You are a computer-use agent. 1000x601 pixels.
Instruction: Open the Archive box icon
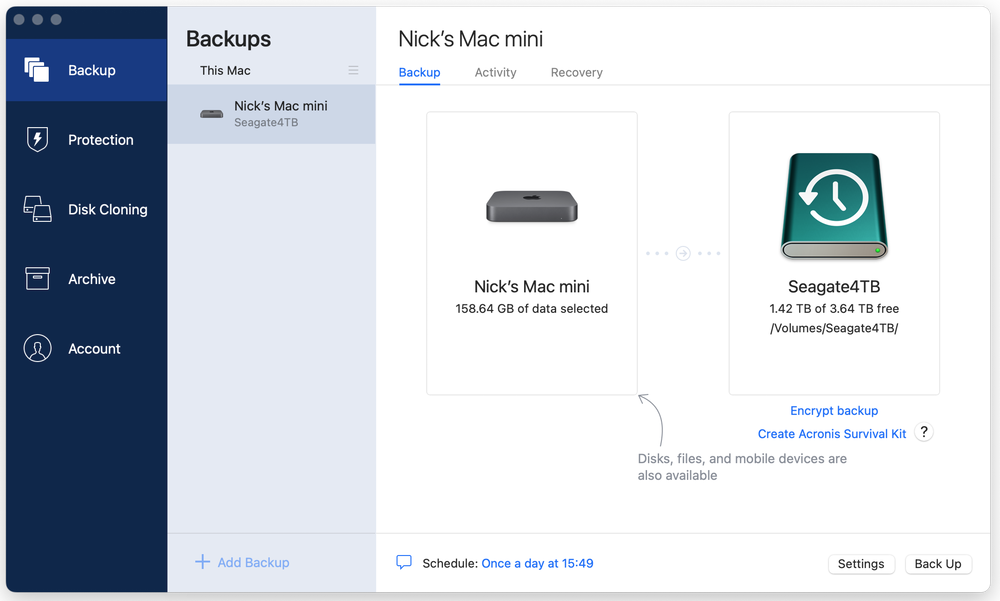click(37, 279)
